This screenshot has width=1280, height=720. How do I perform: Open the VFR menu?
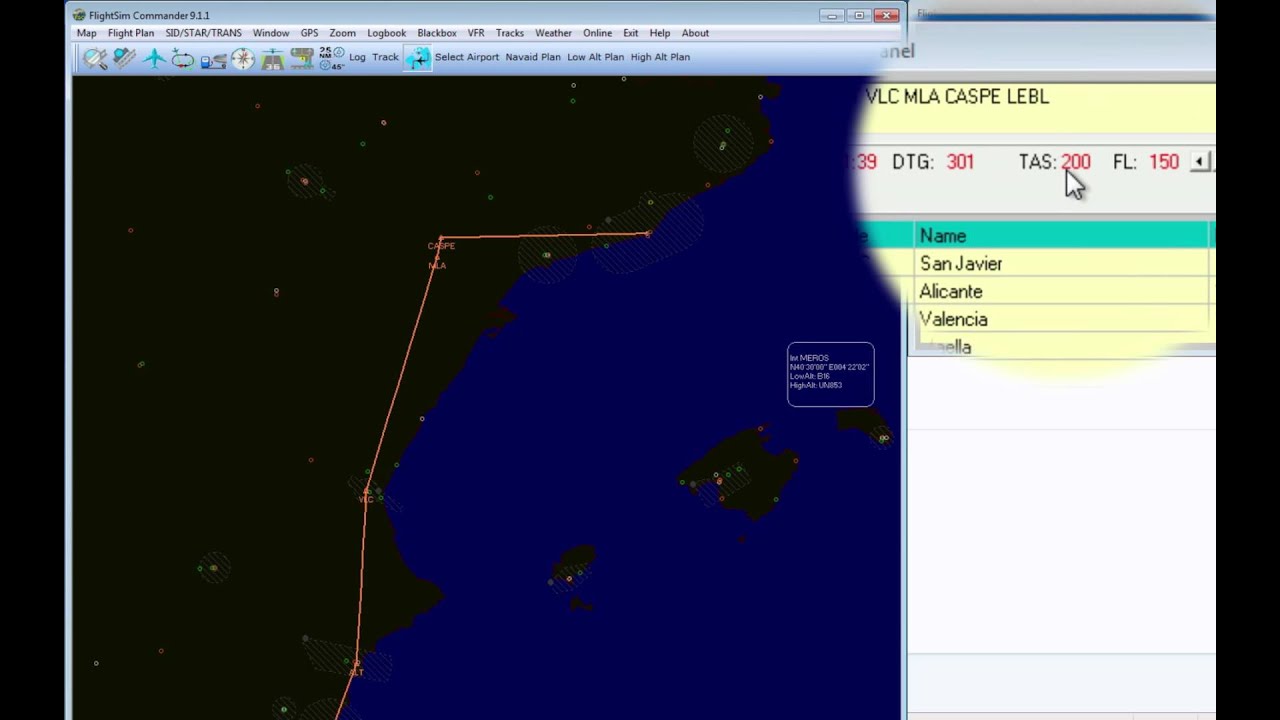pos(476,33)
